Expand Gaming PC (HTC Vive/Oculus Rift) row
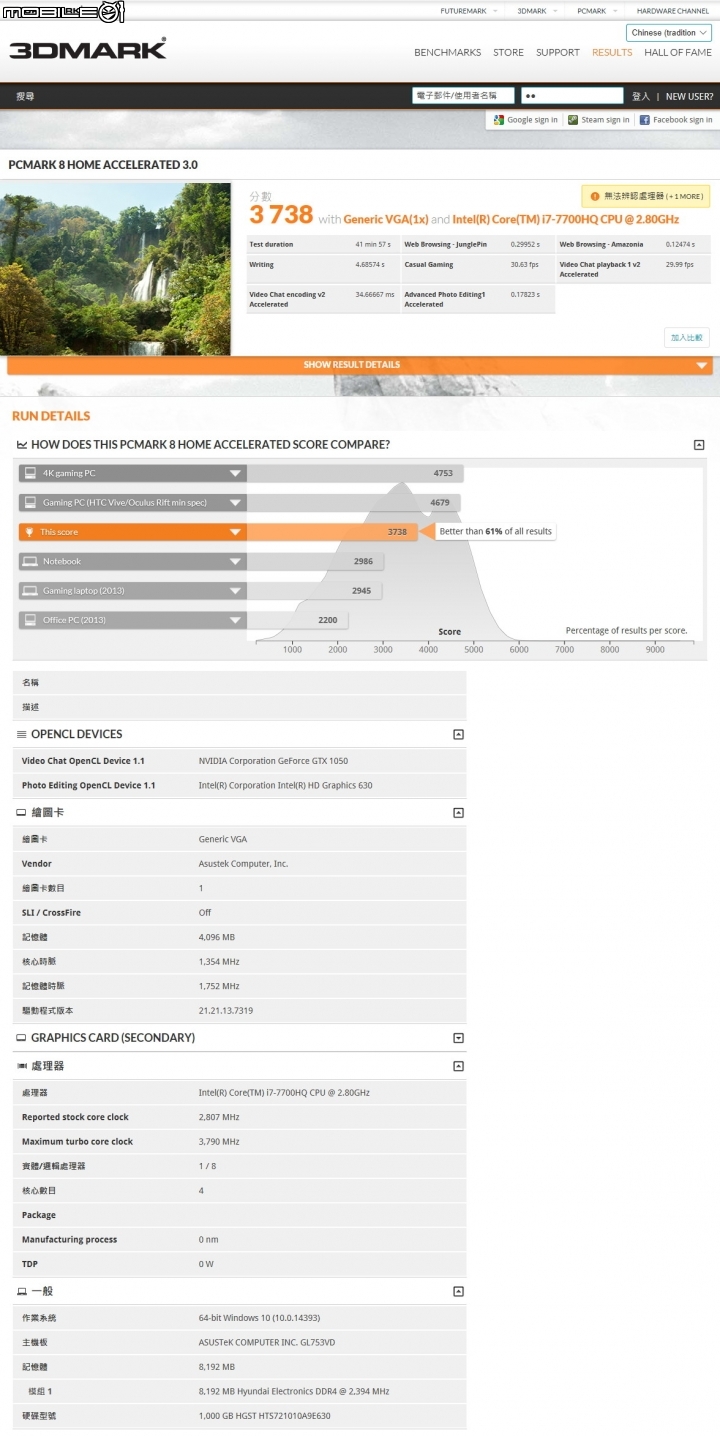 (235, 503)
